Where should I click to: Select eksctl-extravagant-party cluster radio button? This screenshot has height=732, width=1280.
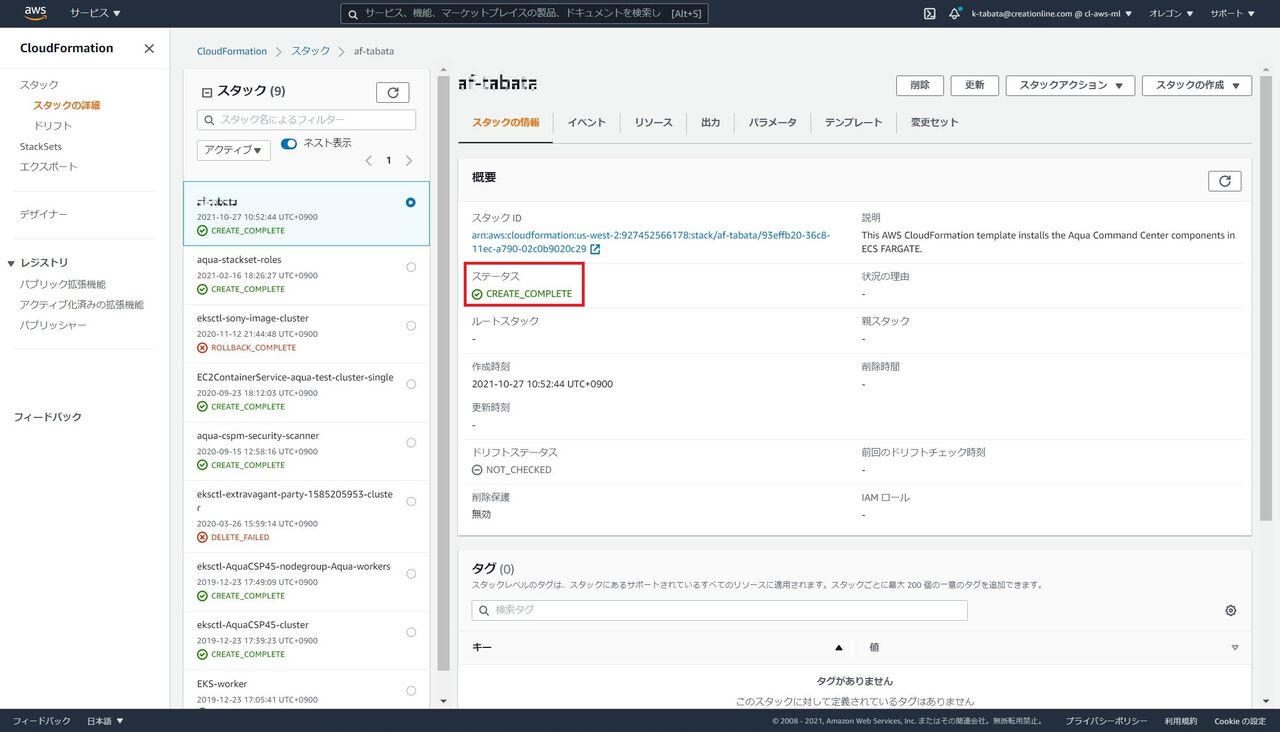pos(411,502)
